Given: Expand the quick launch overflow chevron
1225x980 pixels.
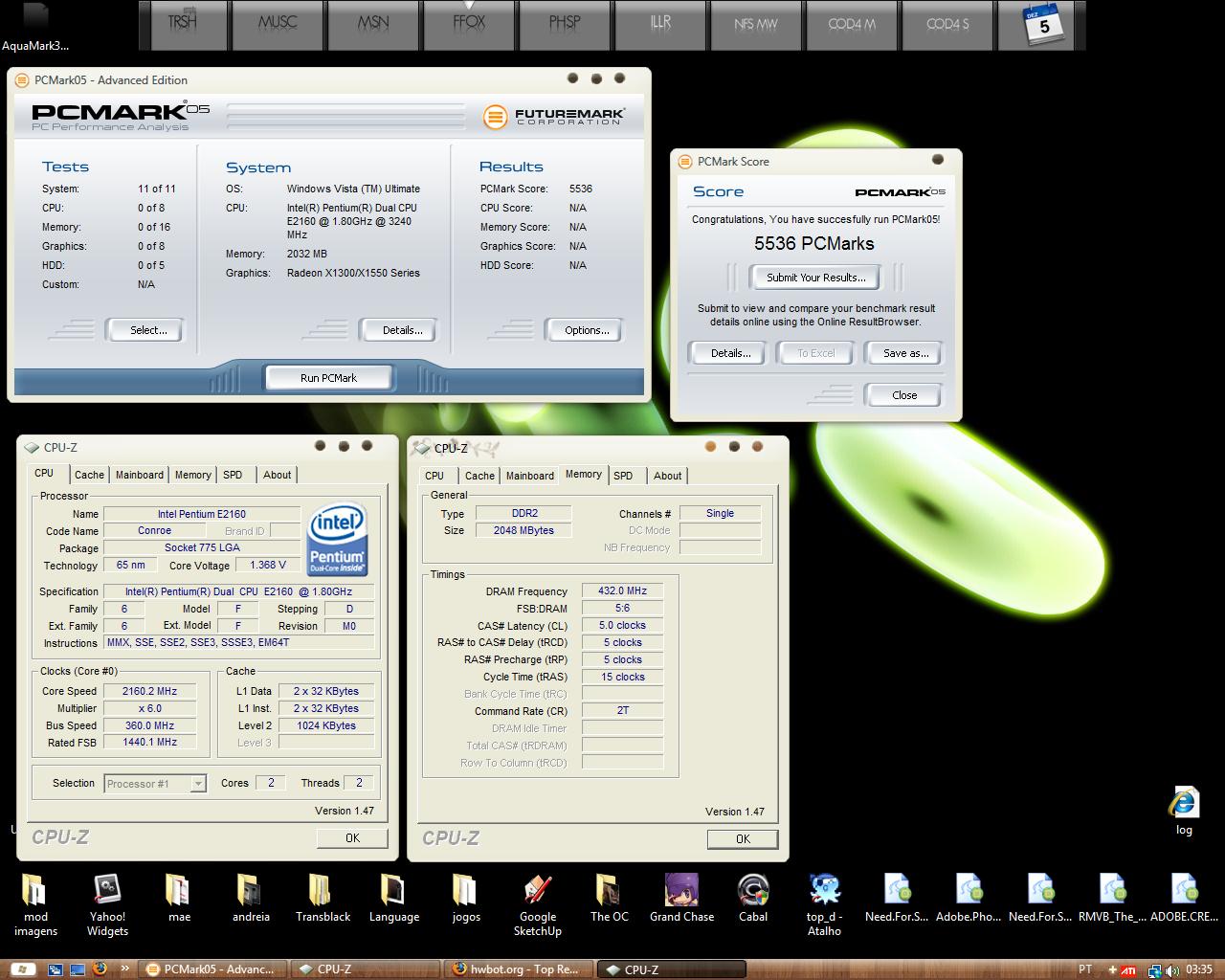Looking at the screenshot, I should (124, 969).
